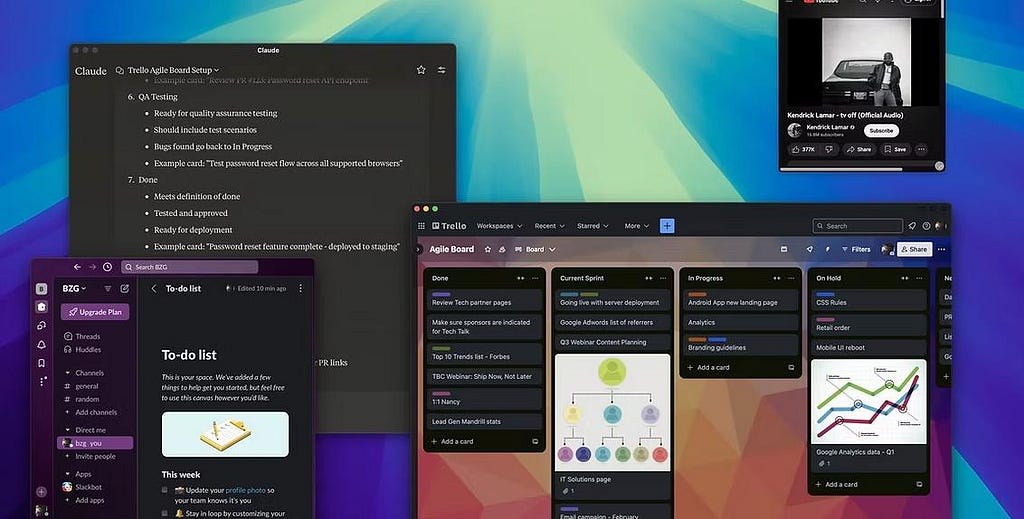This screenshot has width=1024, height=519.
Task: Change Agile Board workspace visibility icon
Action: click(502, 249)
